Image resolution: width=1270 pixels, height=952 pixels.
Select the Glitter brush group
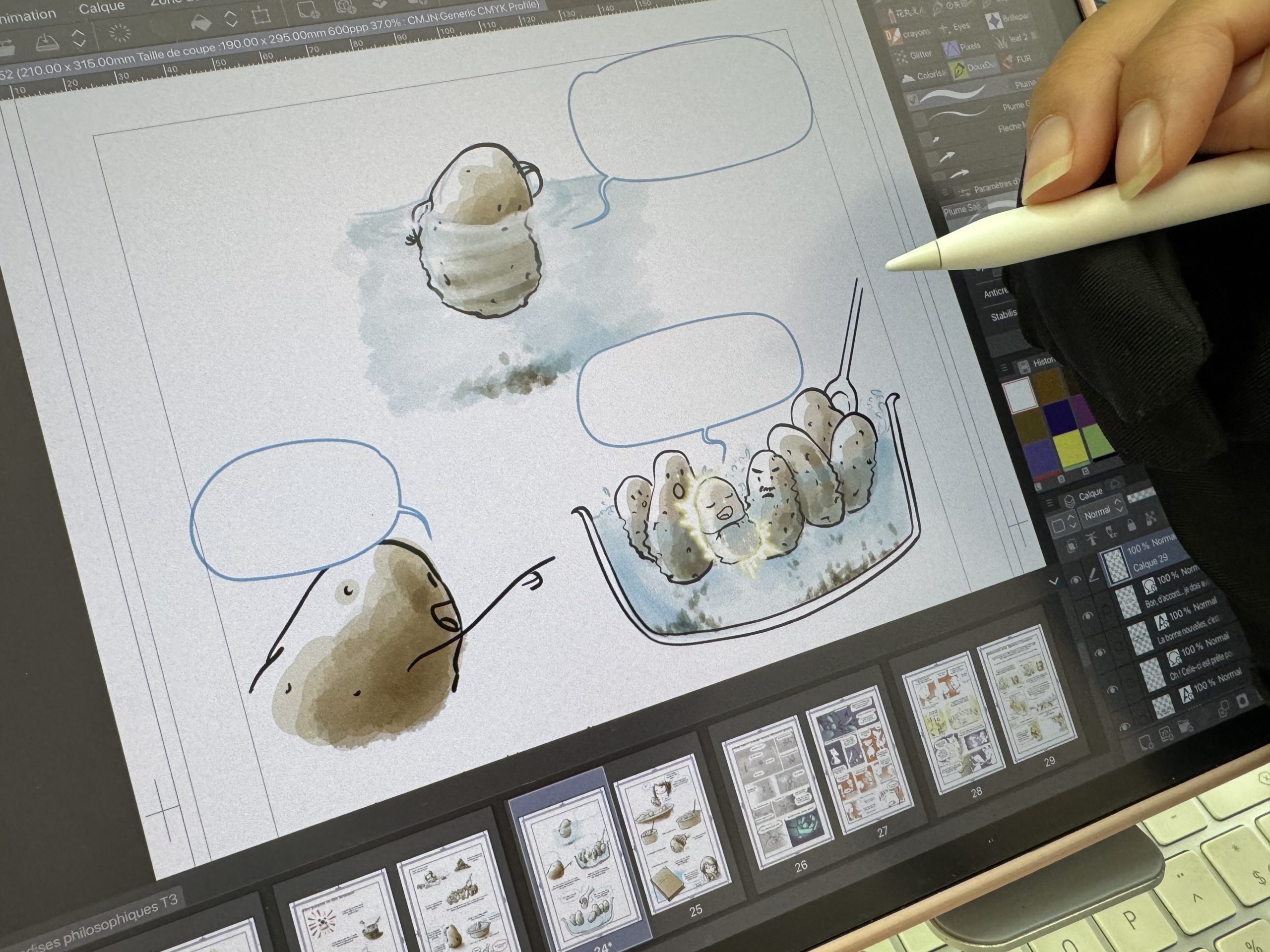tap(914, 55)
